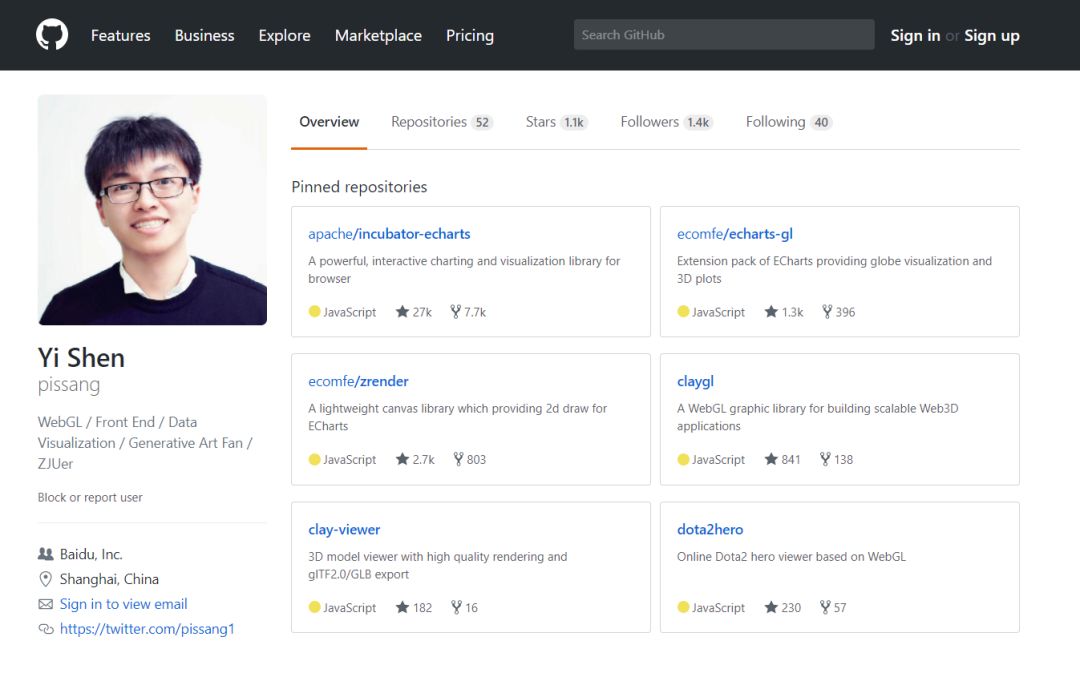Click the 803 fork count
This screenshot has width=1080, height=673.
click(476, 459)
